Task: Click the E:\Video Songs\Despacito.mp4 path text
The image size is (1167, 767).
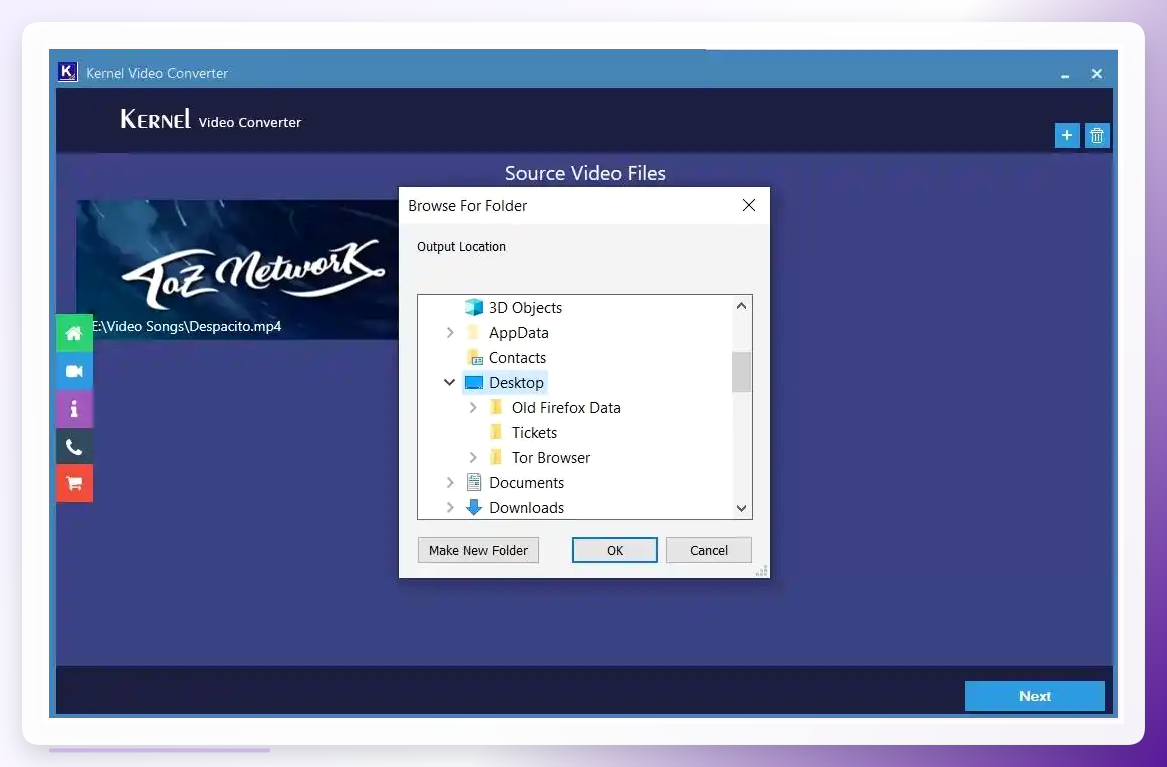Action: pyautogui.click(x=187, y=326)
